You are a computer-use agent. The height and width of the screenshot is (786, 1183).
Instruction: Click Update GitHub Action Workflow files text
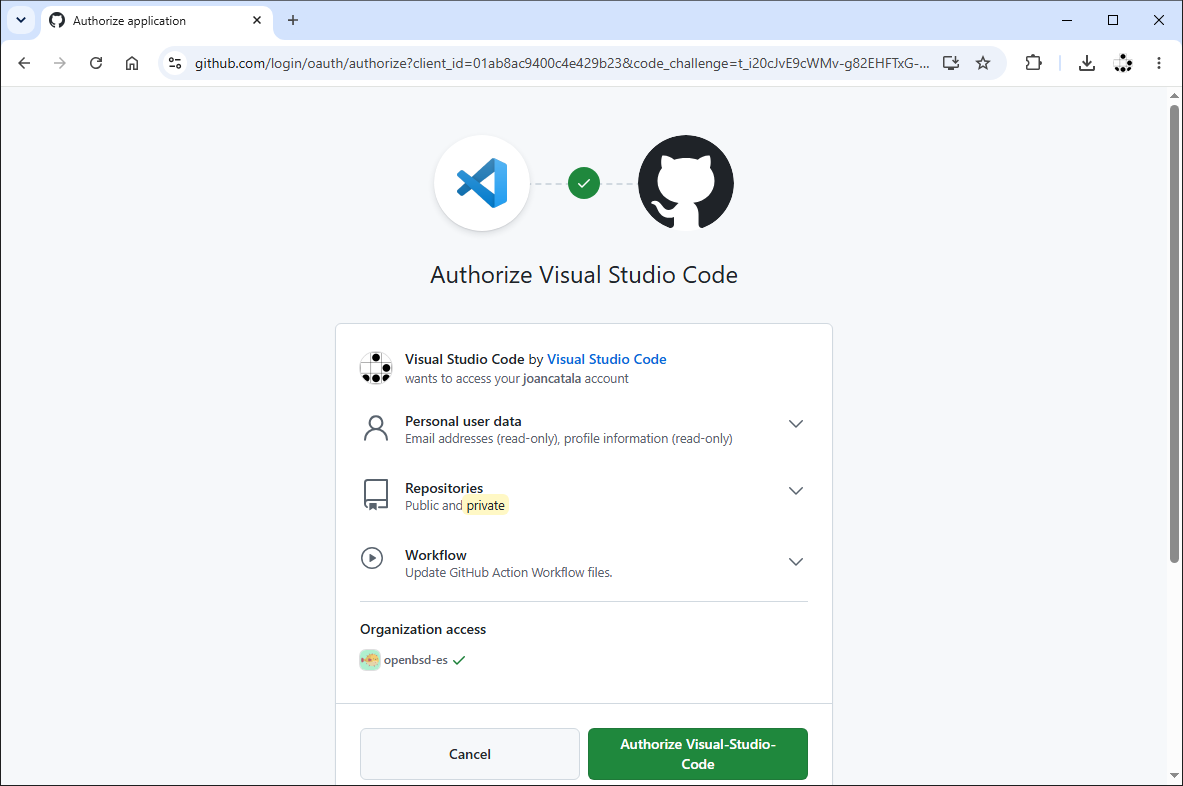509,573
